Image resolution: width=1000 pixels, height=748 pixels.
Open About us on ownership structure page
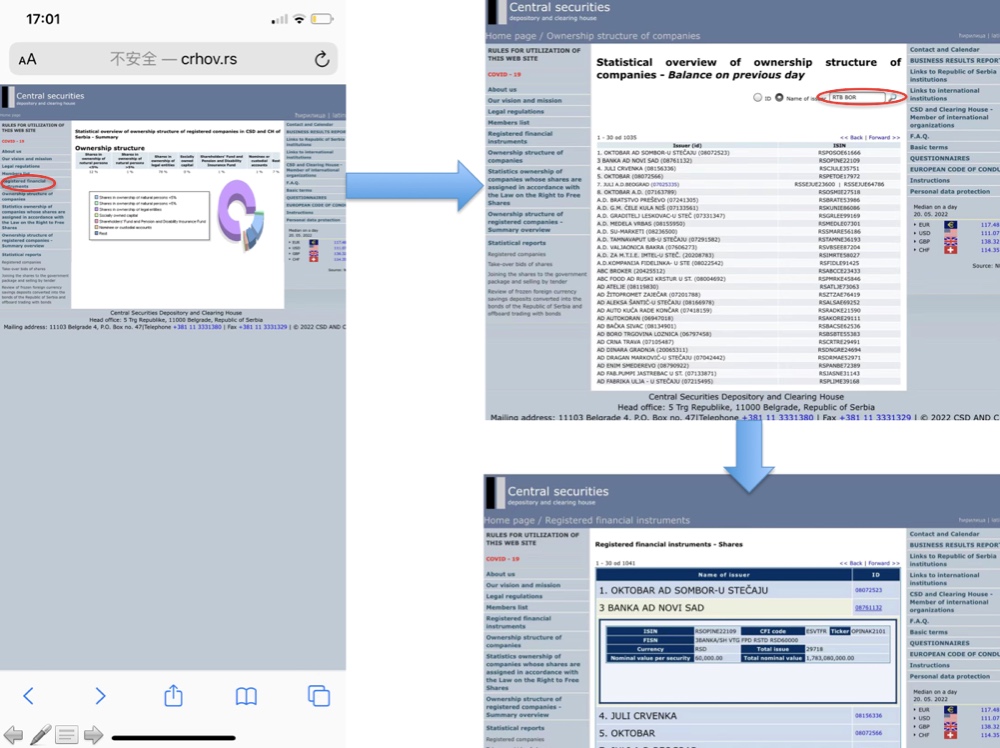click(503, 89)
